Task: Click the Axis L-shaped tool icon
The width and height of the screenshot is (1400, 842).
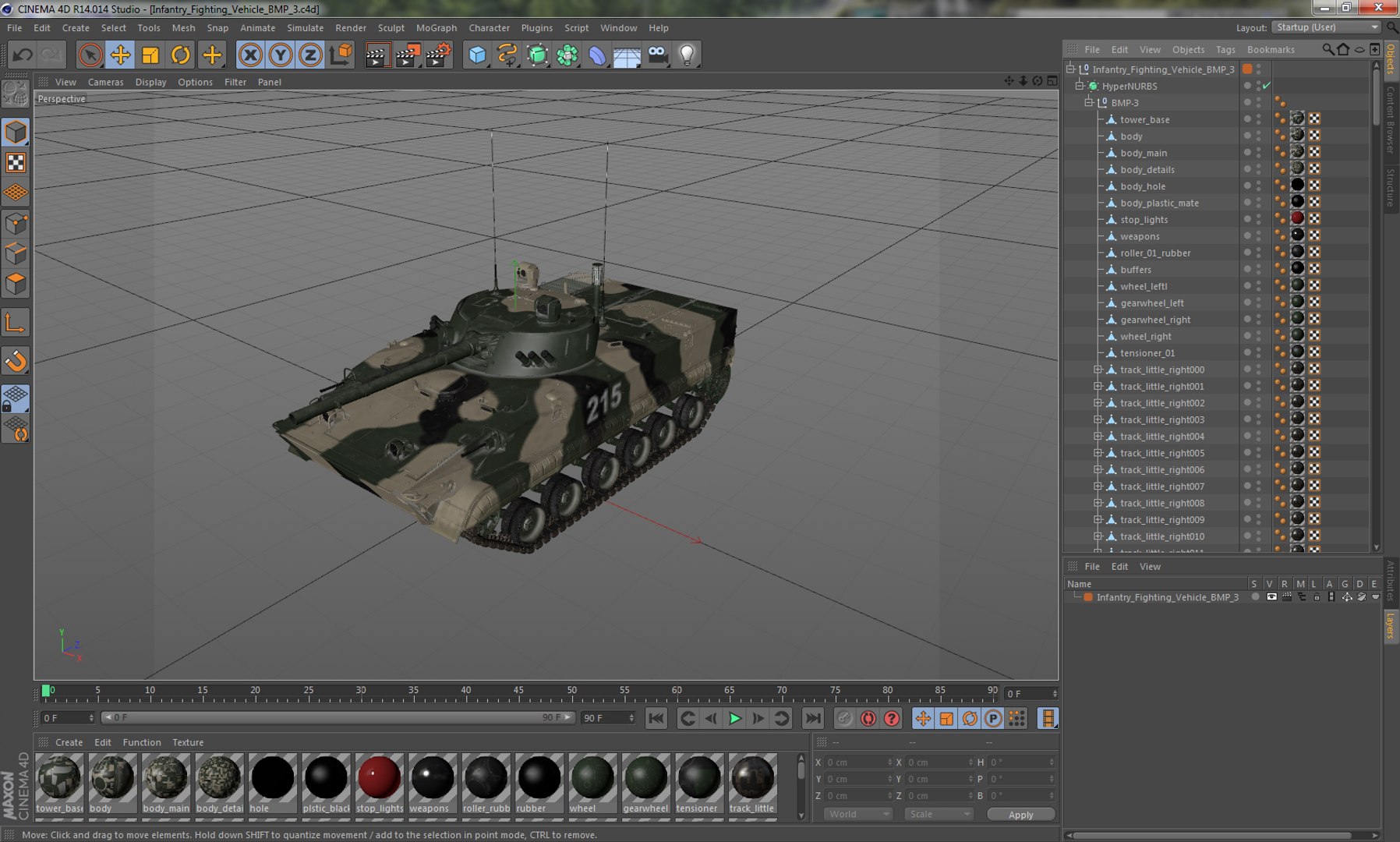Action: (16, 323)
